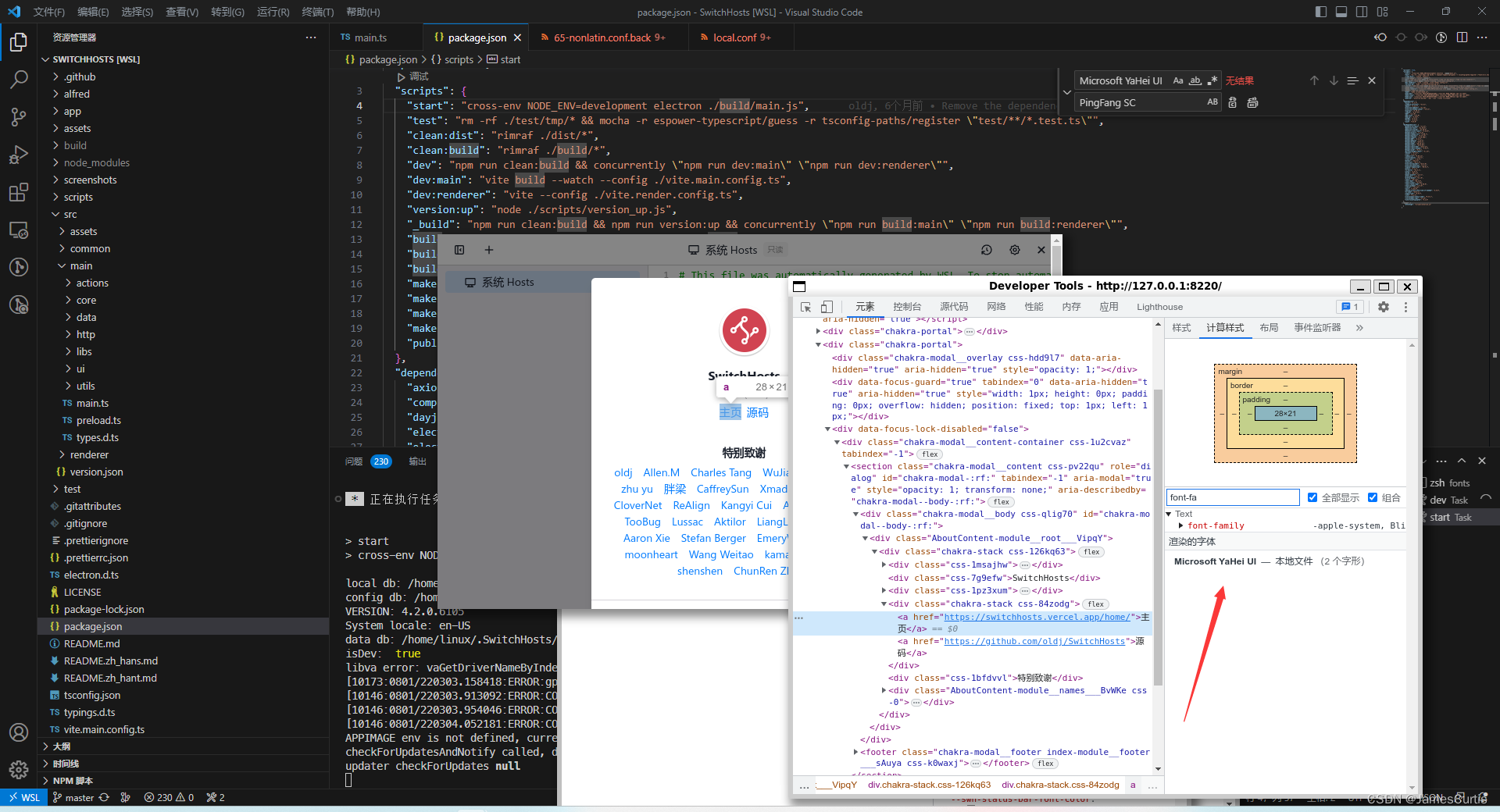Screen dimensions: 1500x812
Task: Expand the .github folder
Action: pyautogui.click(x=80, y=77)
